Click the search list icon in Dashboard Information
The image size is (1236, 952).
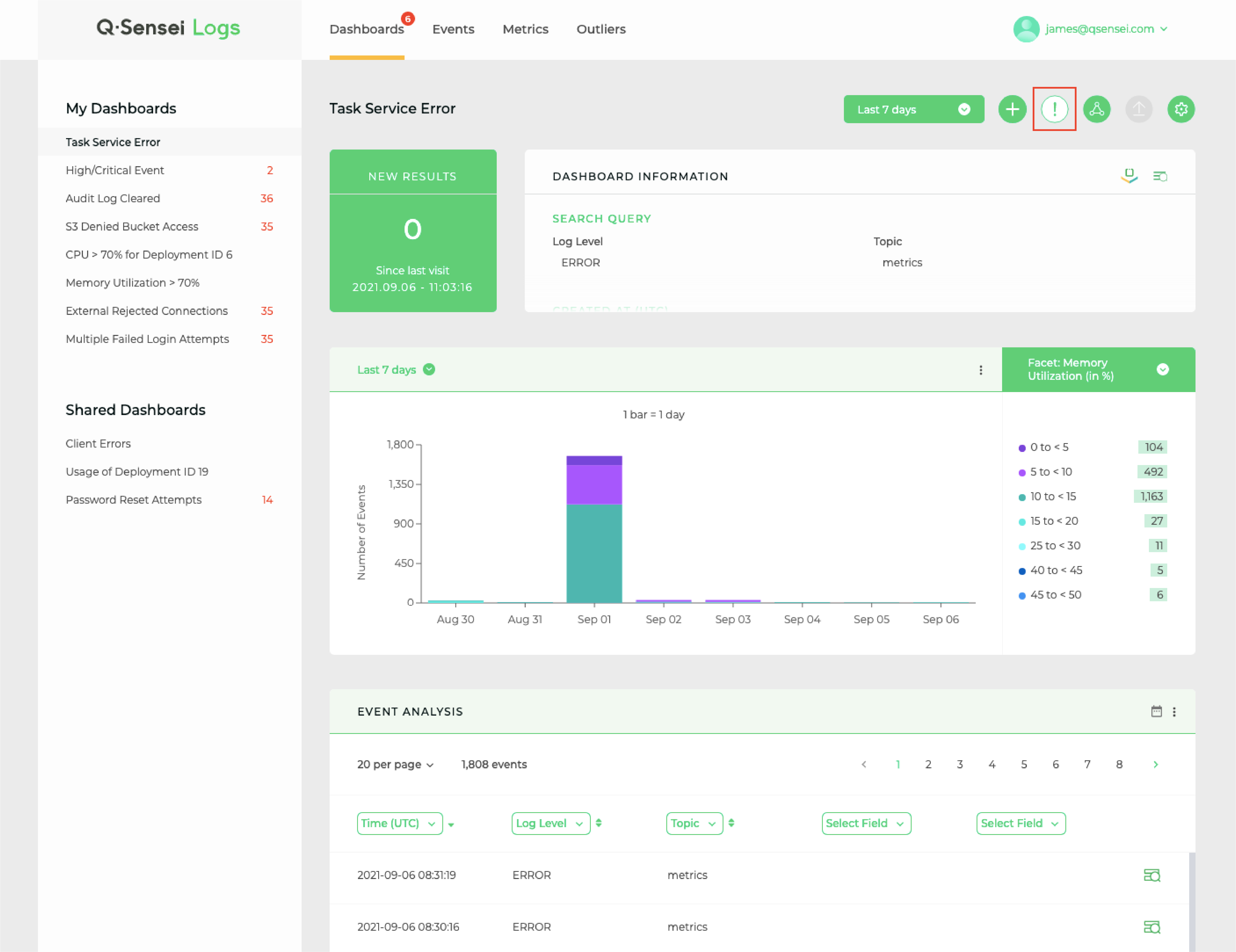pyautogui.click(x=1160, y=177)
